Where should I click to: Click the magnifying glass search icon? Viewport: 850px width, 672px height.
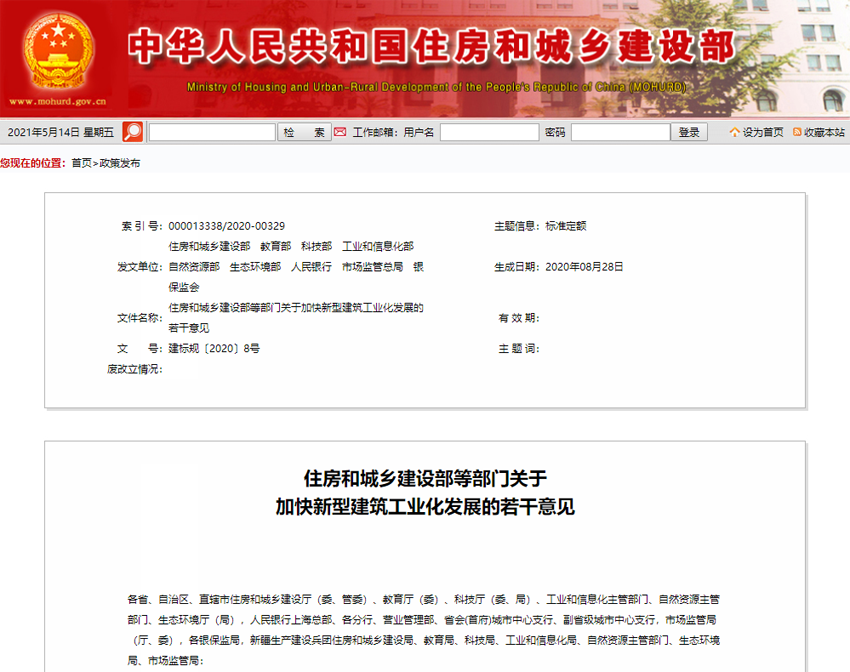[x=132, y=132]
